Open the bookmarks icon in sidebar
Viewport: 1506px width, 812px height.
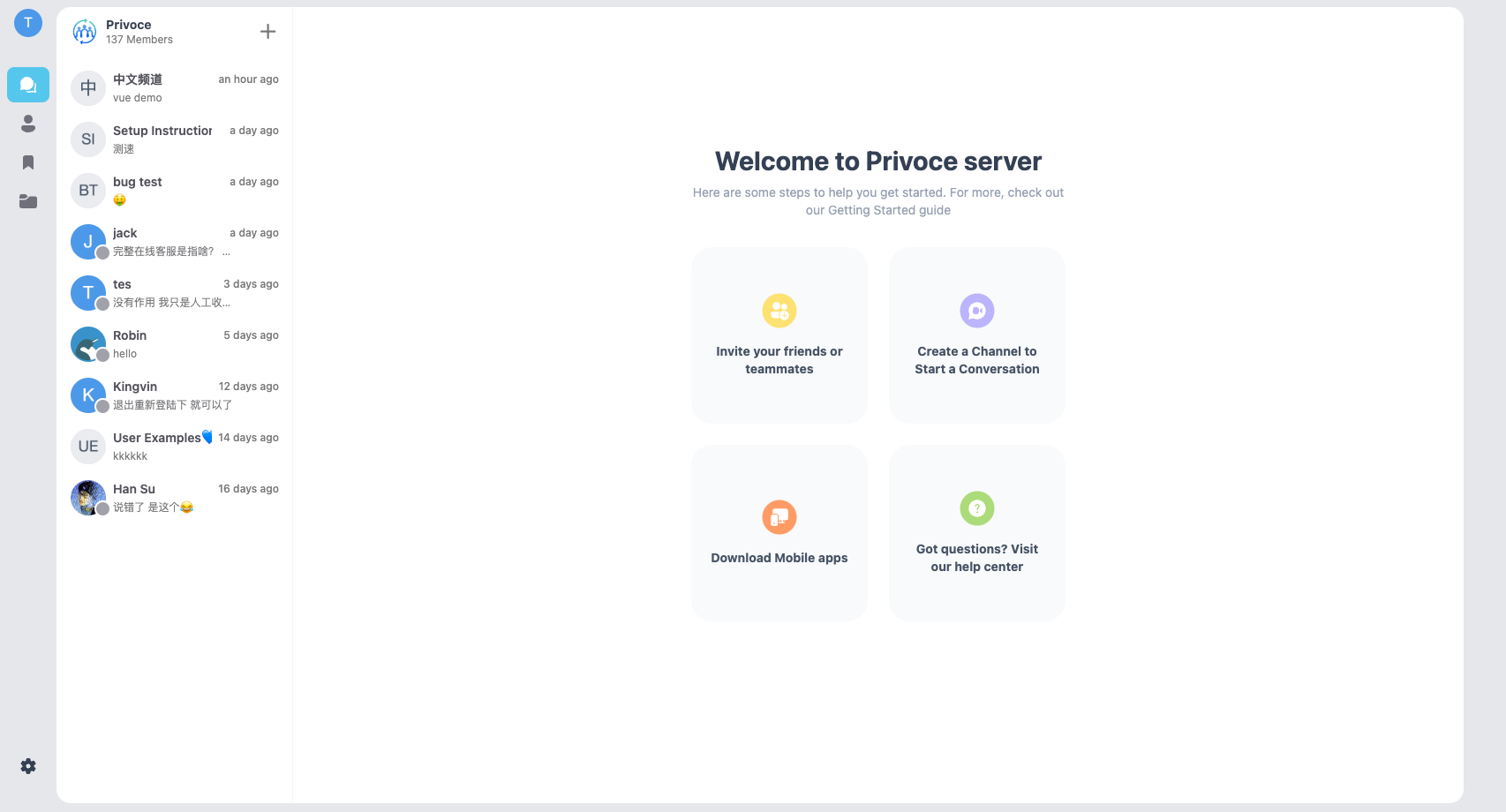coord(28,162)
